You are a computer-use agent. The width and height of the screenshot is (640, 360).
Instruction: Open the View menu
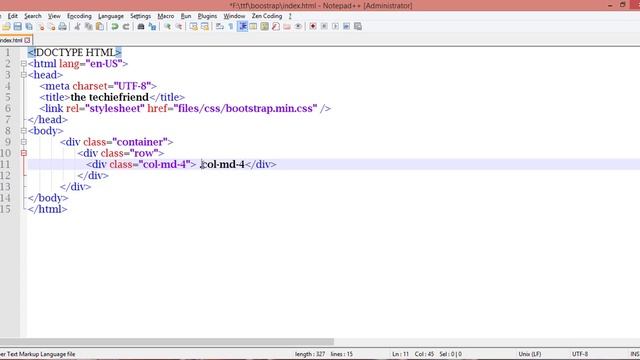click(54, 16)
